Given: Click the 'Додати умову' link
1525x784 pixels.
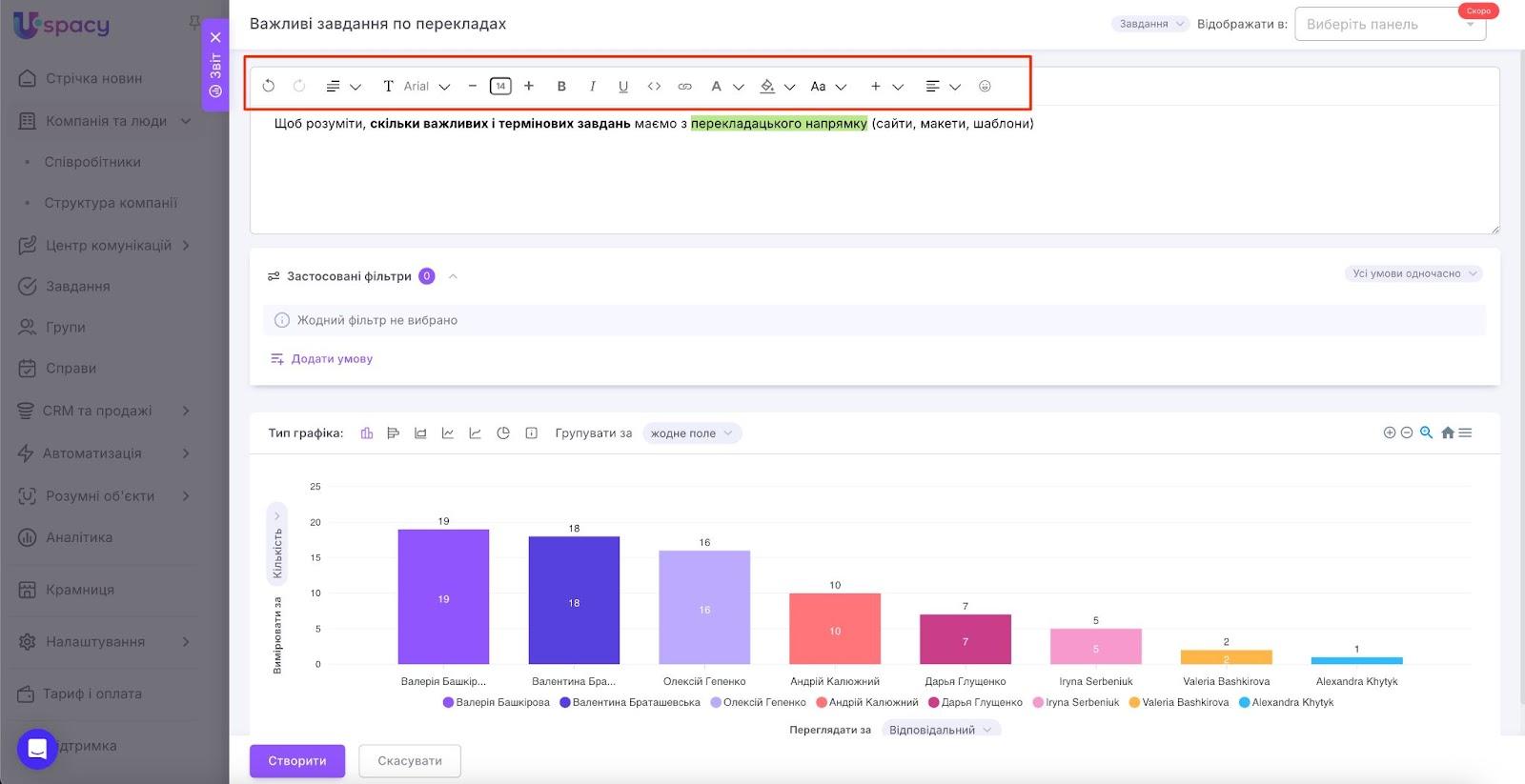Looking at the screenshot, I should point(331,359).
